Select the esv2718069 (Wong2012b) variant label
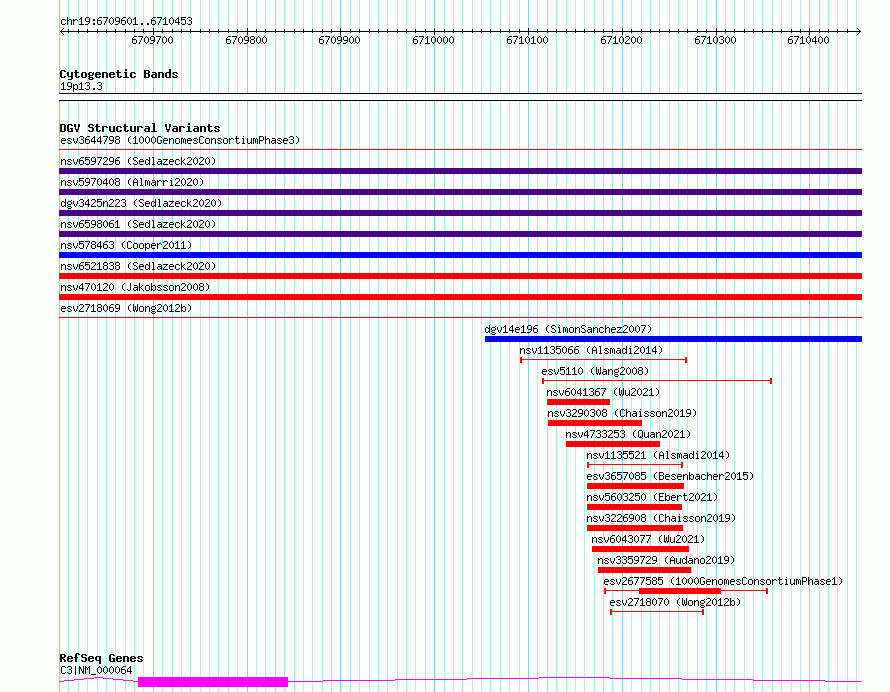Image resolution: width=890 pixels, height=692 pixels. [x=126, y=308]
